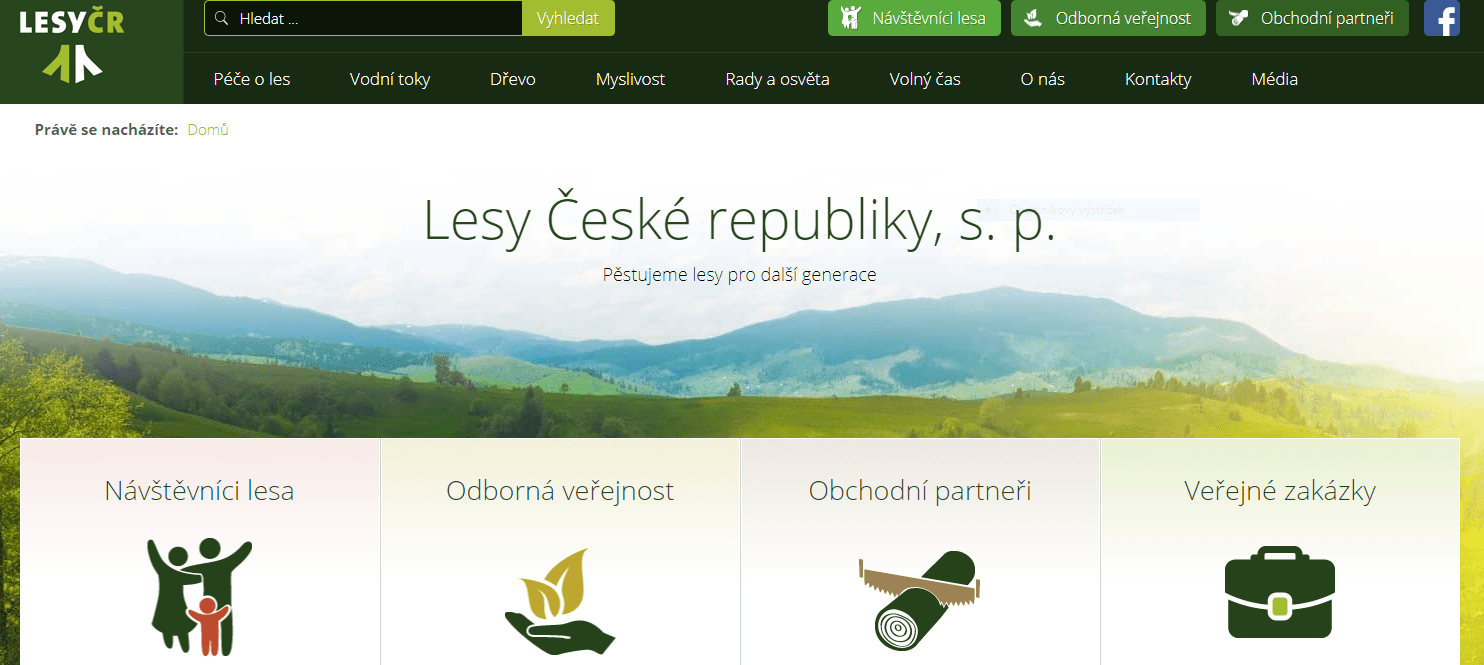This screenshot has height=665, width=1484.
Task: Select Rady a osvěta in navigation
Action: [x=777, y=79]
